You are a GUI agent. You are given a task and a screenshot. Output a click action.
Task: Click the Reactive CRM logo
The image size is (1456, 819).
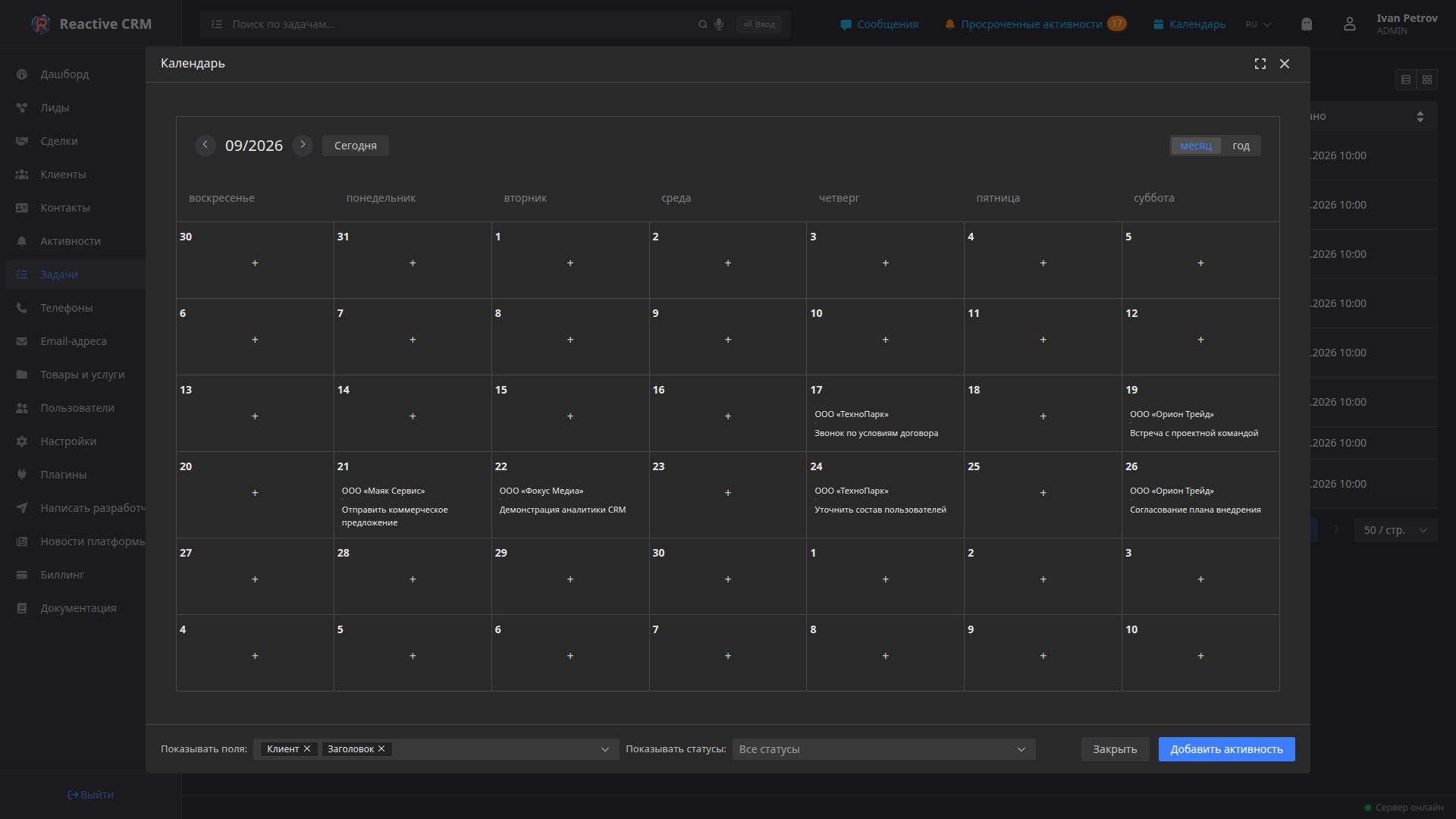point(91,24)
